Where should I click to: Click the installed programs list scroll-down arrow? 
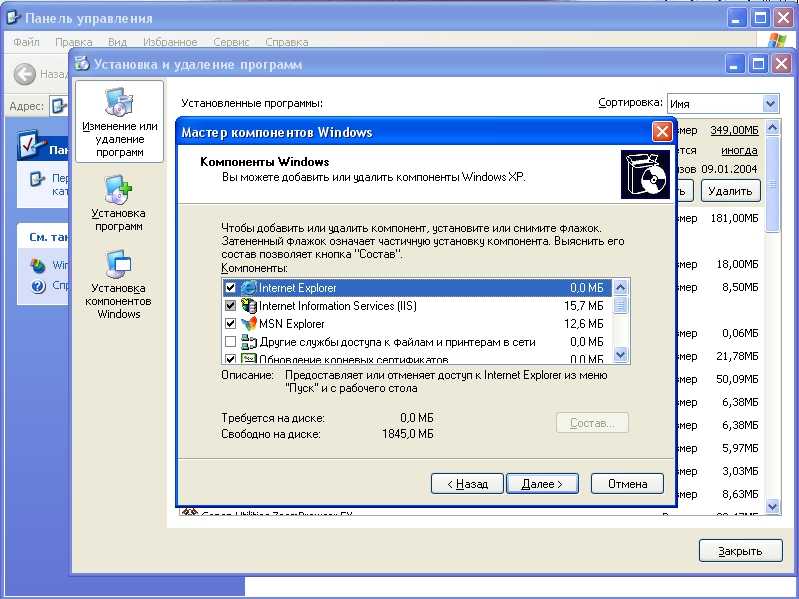(x=773, y=506)
